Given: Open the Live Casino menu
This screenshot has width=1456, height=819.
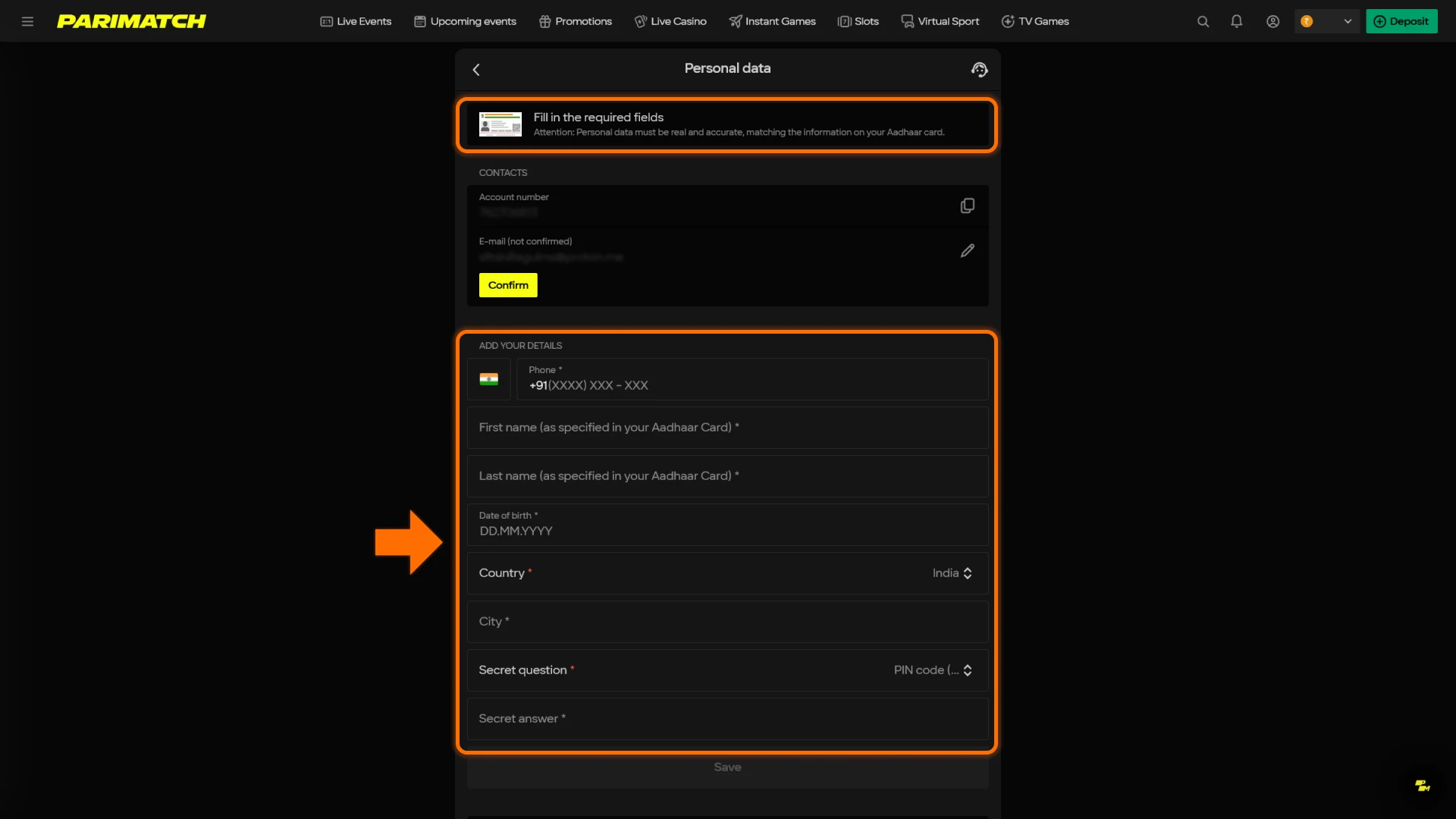Looking at the screenshot, I should click(x=670, y=21).
